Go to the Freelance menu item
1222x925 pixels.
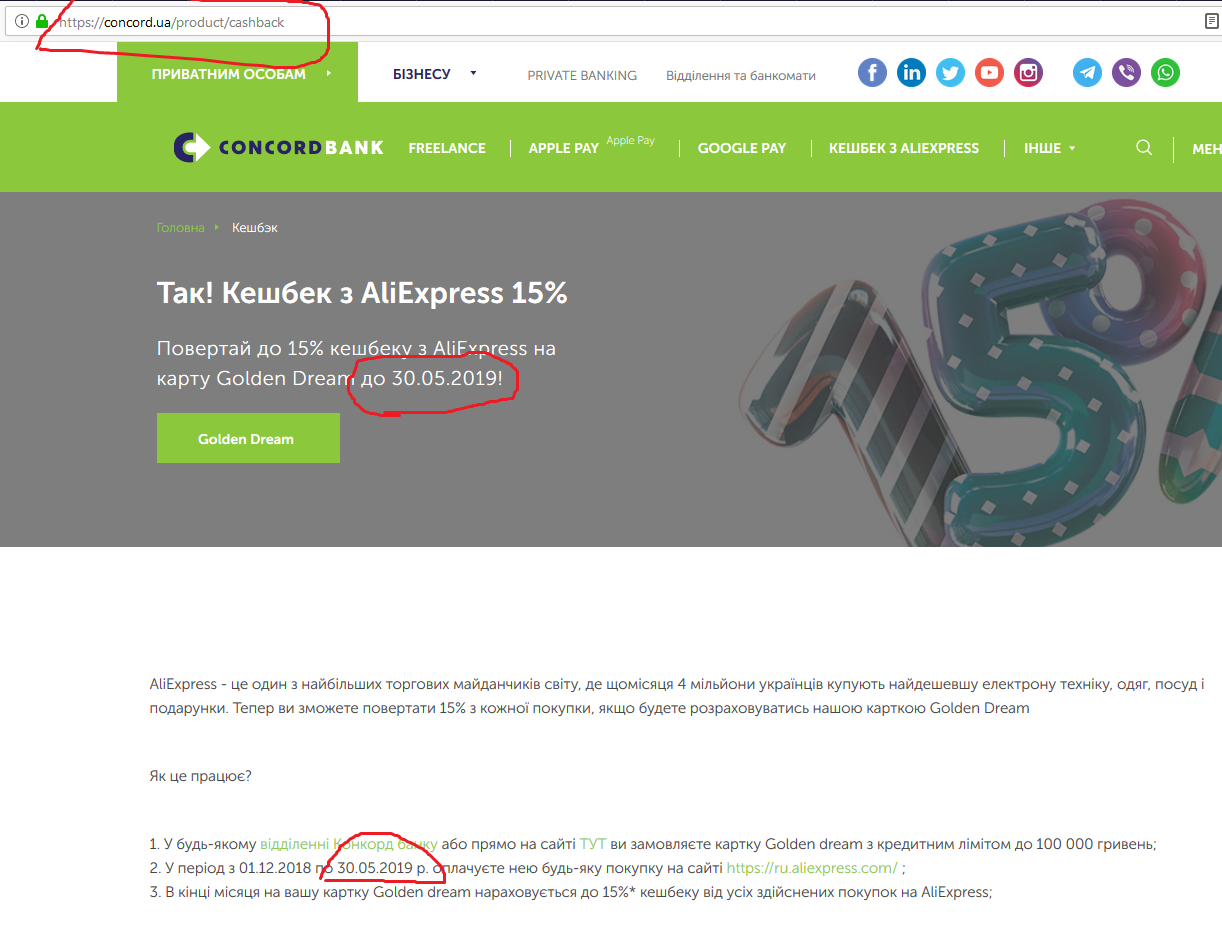447,148
